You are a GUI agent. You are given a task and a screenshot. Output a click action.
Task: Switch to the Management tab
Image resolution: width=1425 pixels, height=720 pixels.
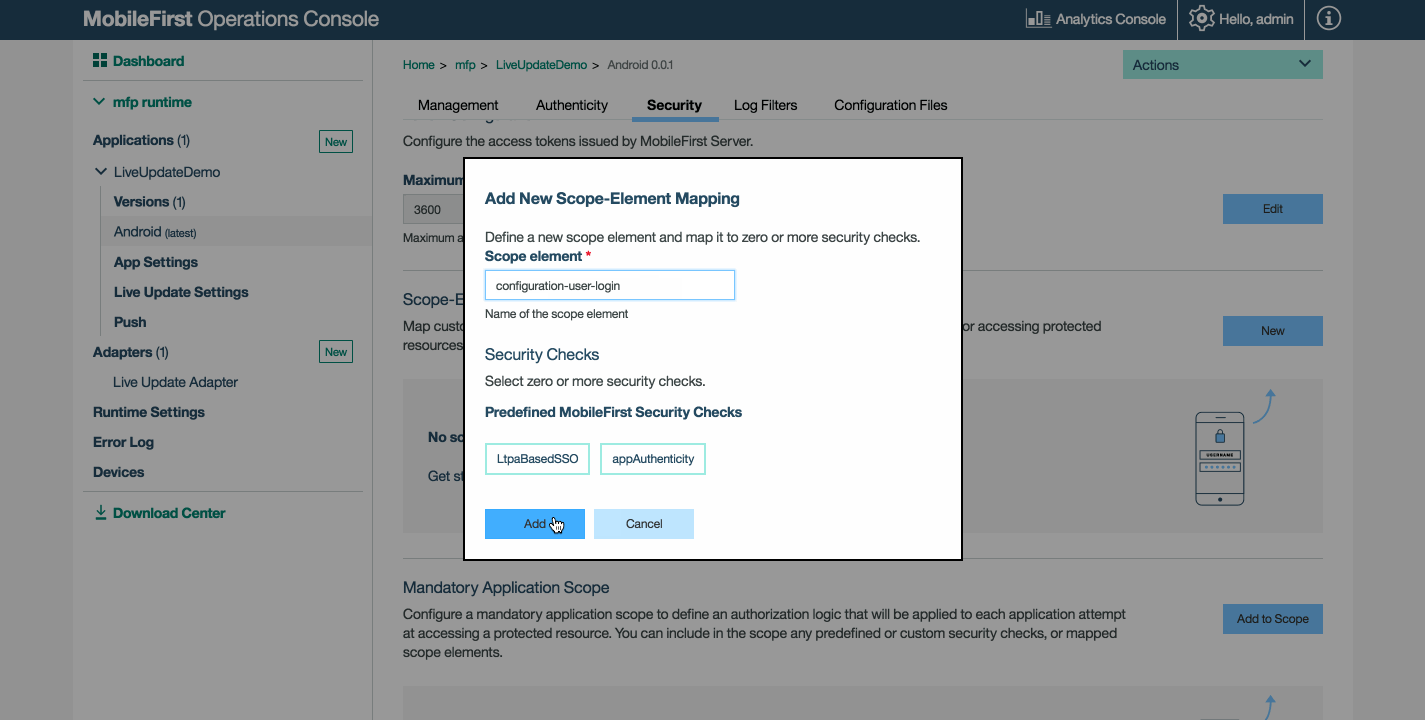click(x=458, y=105)
